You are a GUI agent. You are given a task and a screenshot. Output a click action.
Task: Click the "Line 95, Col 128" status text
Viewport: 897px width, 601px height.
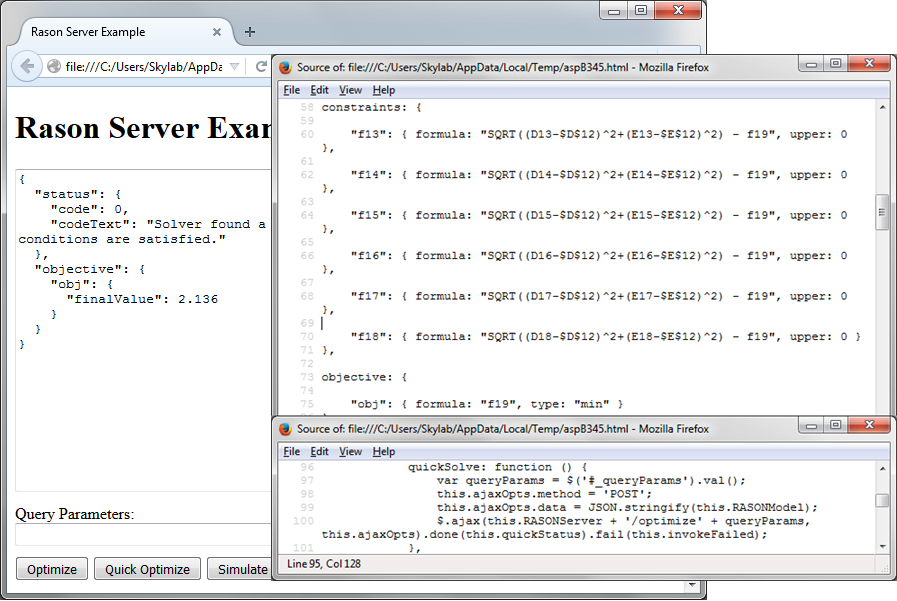pyautogui.click(x=324, y=564)
